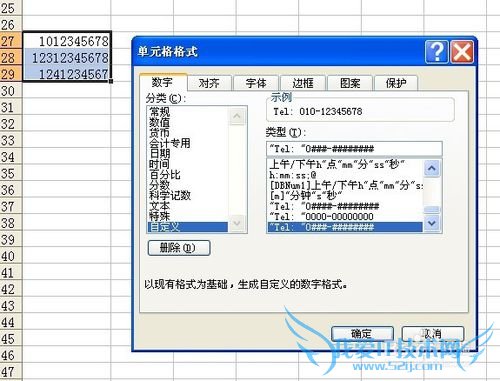Image resolution: width=500 pixels, height=381 pixels.
Task: Select cell containing 1012345678
Action: [x=66, y=41]
